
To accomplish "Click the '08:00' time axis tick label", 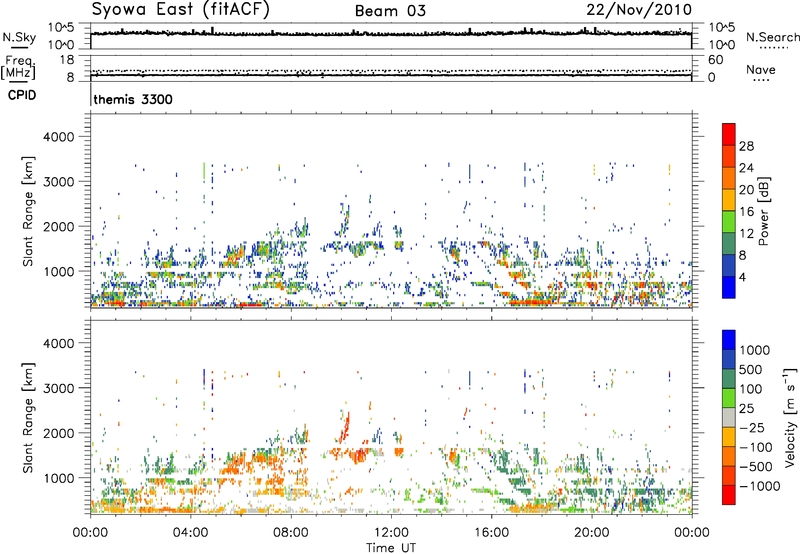I will click(291, 533).
